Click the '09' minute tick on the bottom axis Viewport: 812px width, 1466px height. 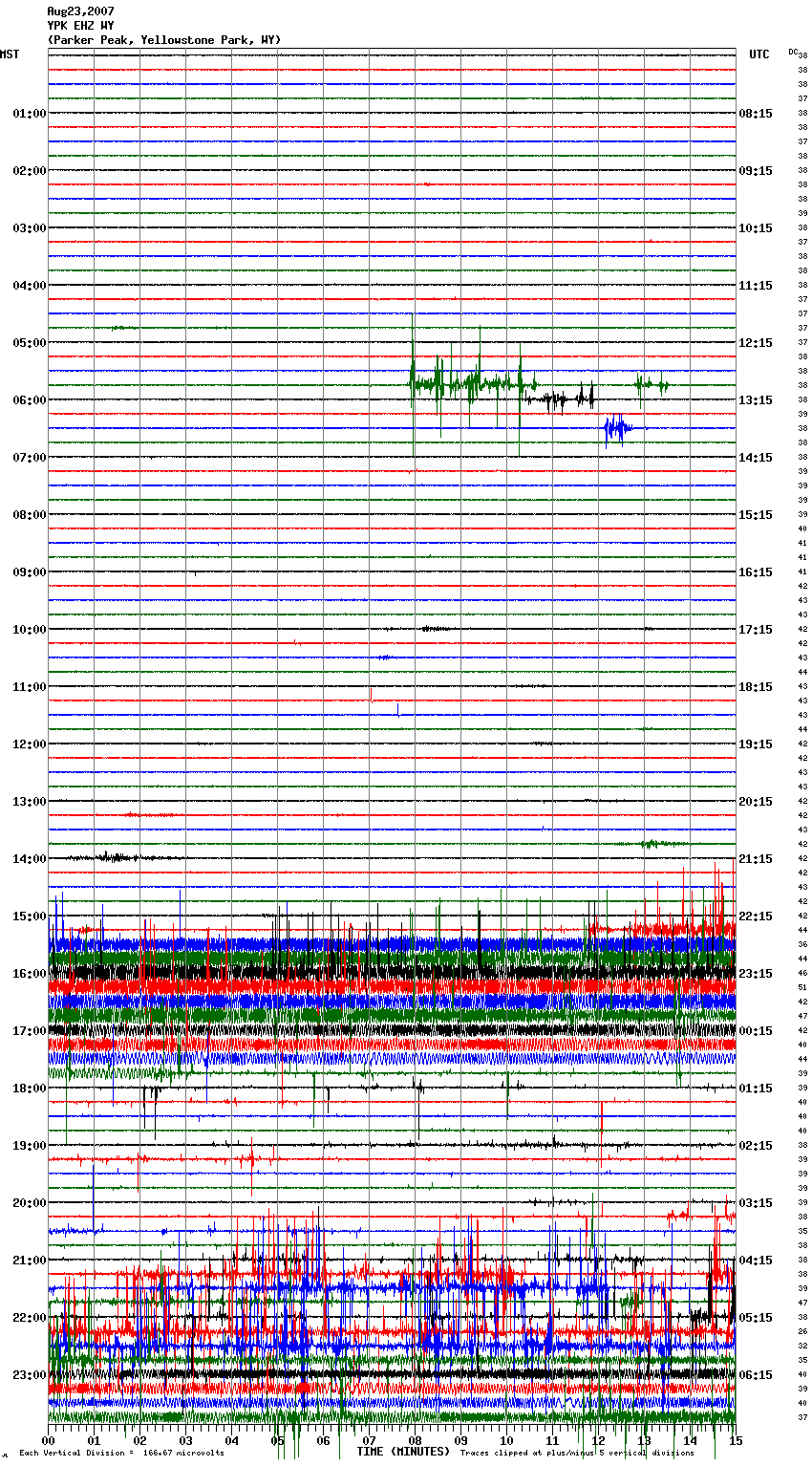point(461,1440)
